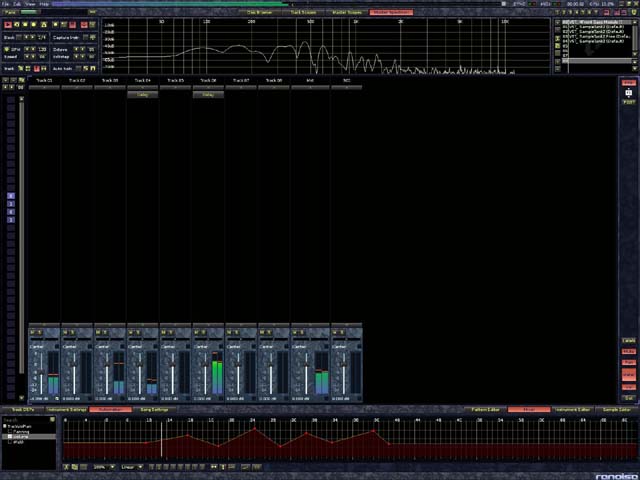Select the Delay device on Track 06

pos(208,95)
